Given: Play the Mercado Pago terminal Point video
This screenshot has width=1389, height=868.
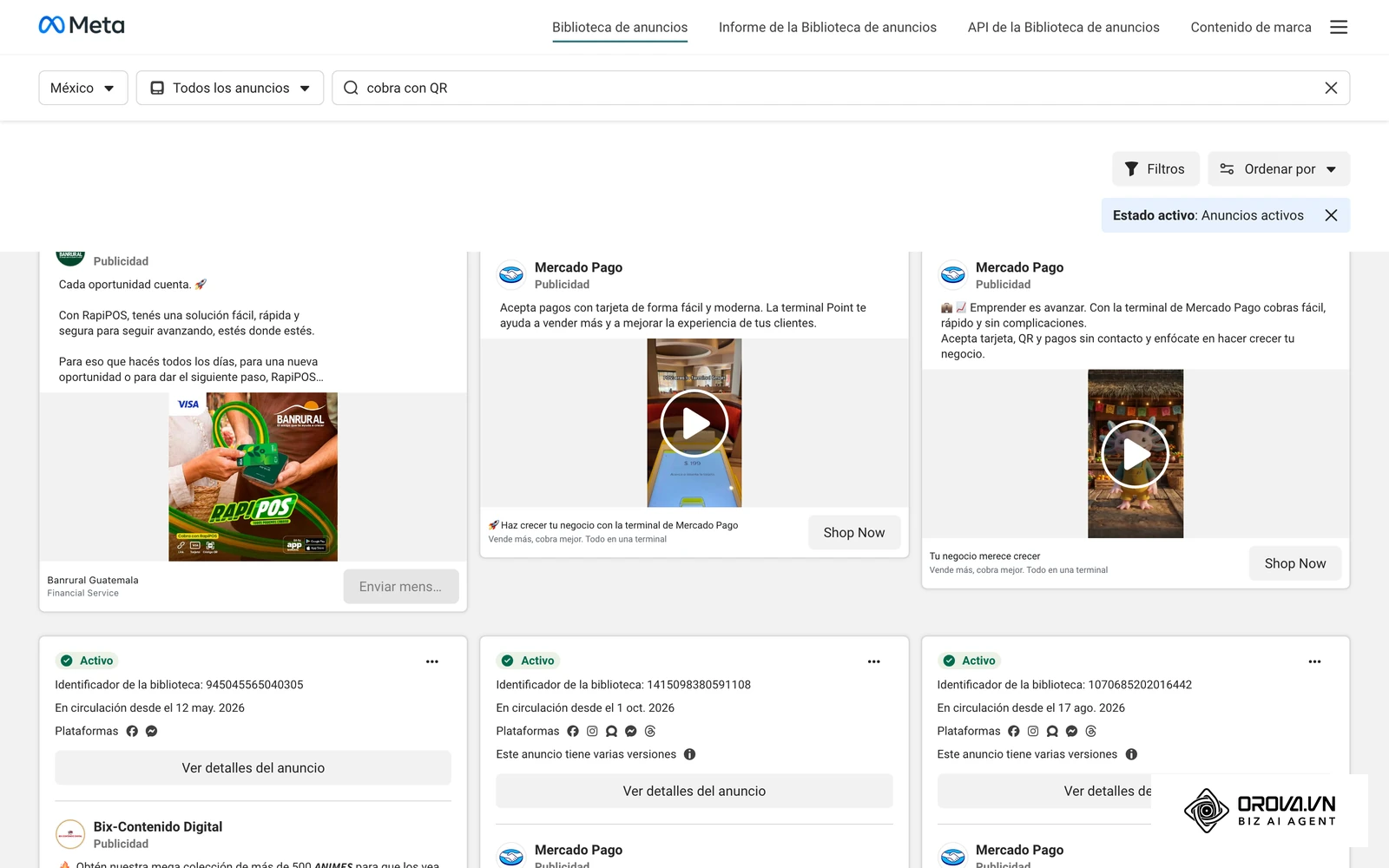Looking at the screenshot, I should tap(694, 423).
